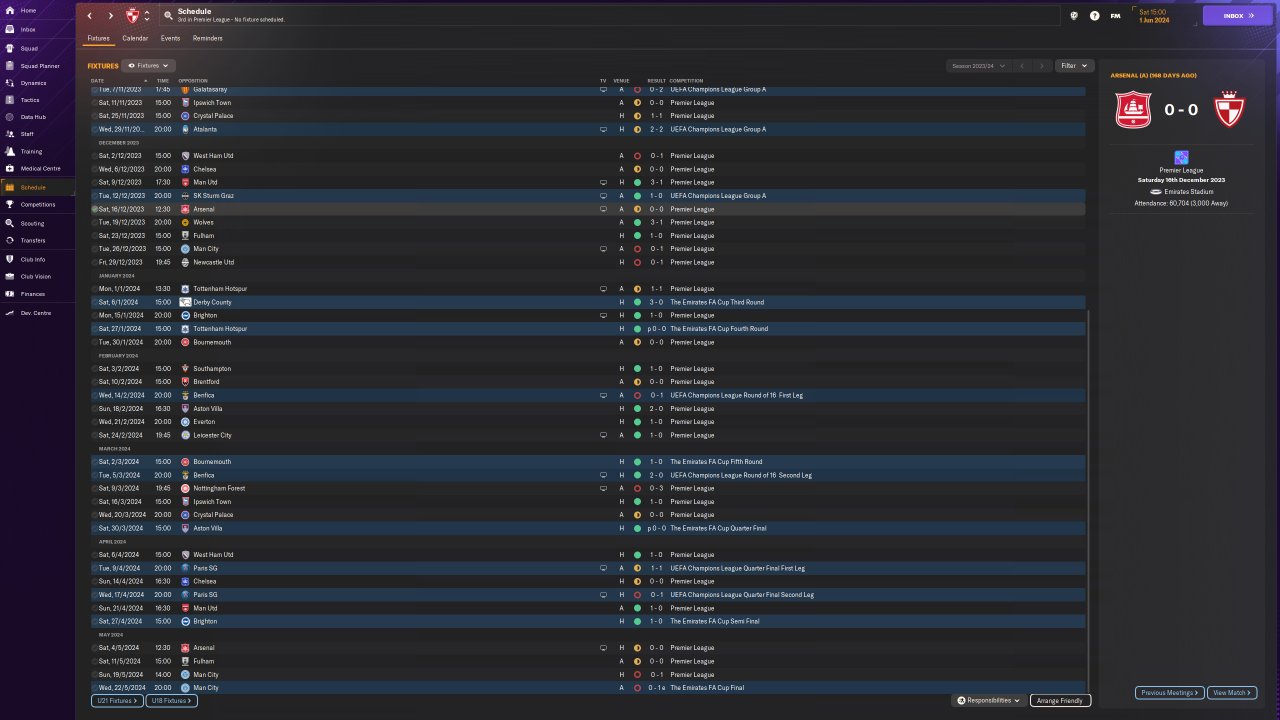Go to the next season with the arrow
Screen dimensions: 1280x720
(x=1042, y=66)
